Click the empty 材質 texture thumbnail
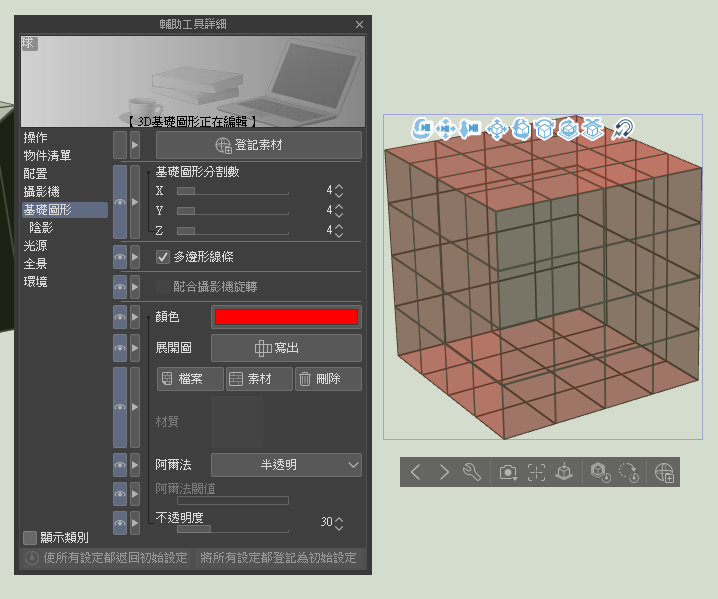 [237, 422]
